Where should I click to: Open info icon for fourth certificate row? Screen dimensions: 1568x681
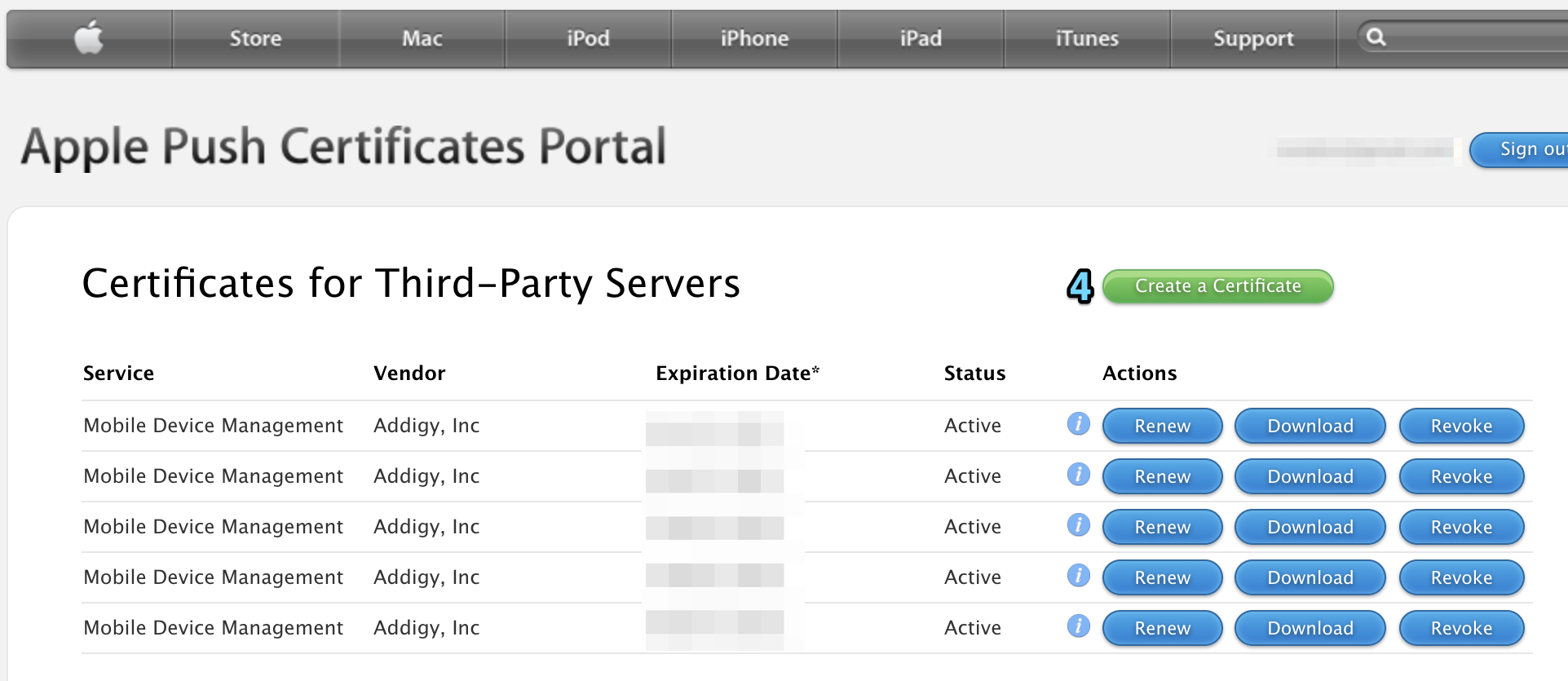point(1078,576)
